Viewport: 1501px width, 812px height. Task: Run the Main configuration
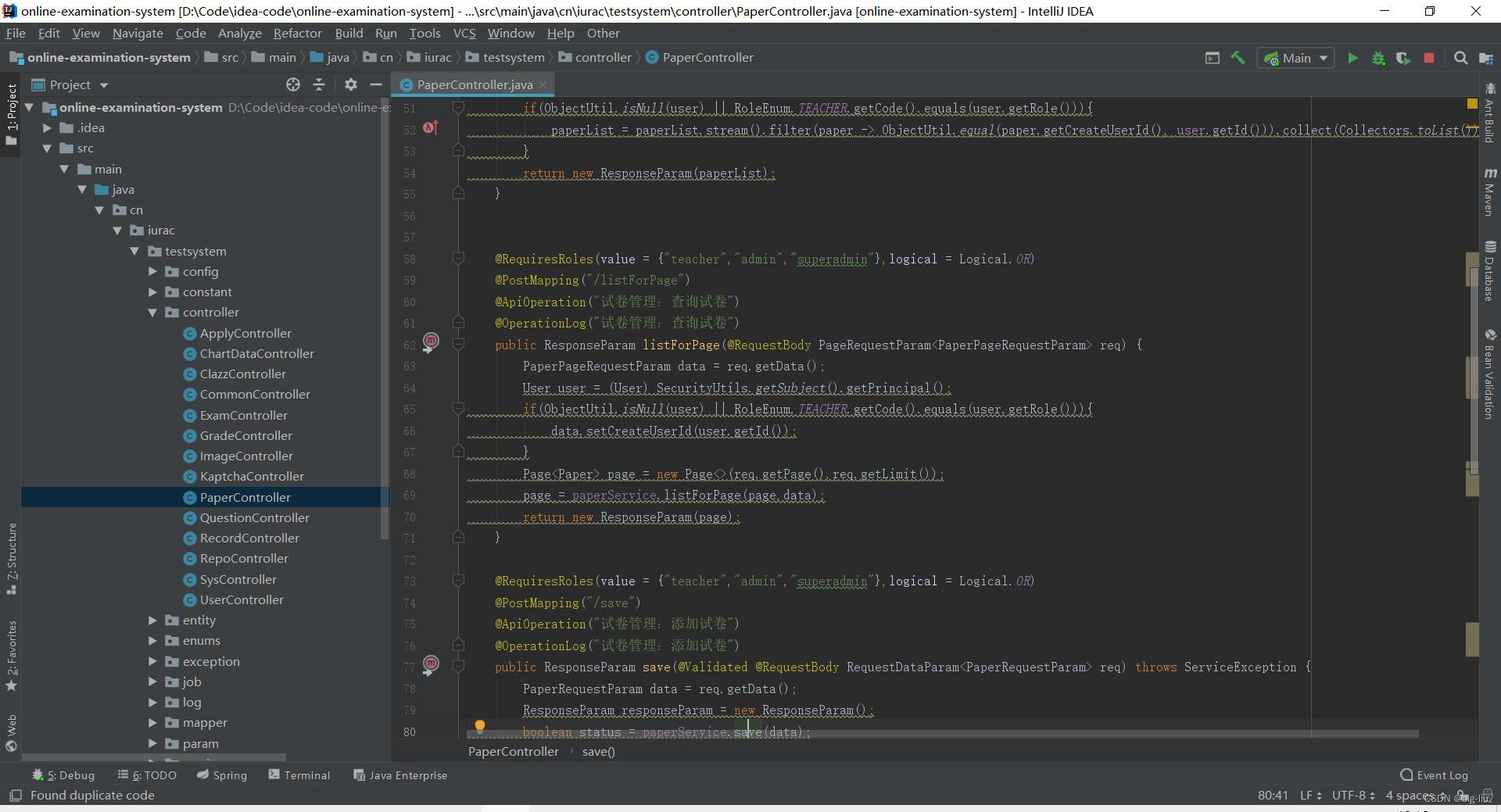pyautogui.click(x=1352, y=58)
